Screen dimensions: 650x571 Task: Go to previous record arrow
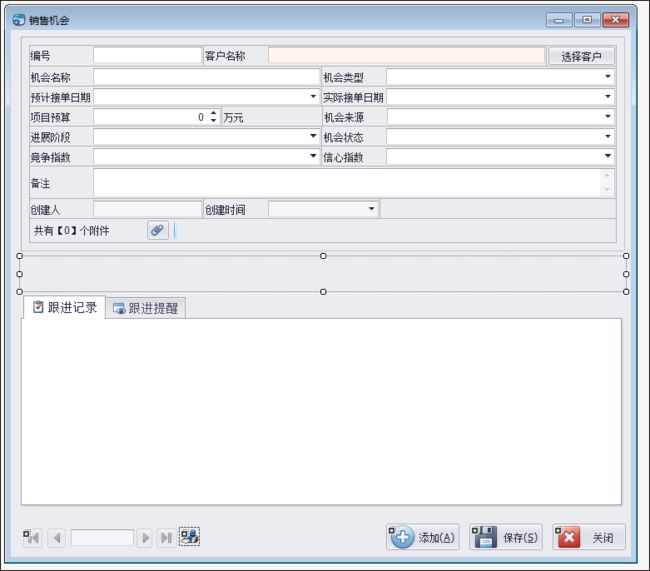(57, 538)
